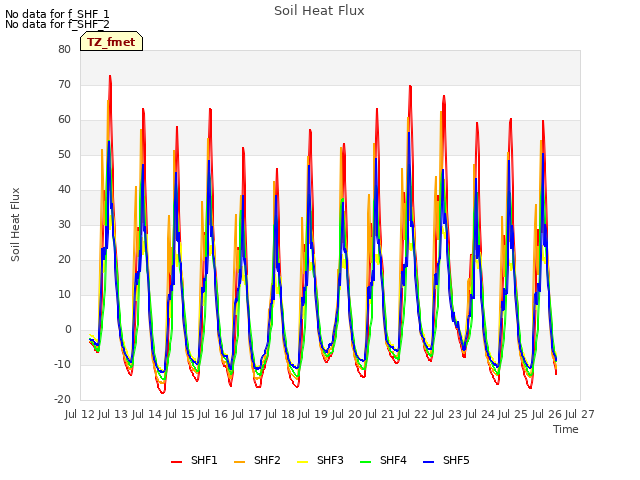Click the -20 y-axis tick label
The height and width of the screenshot is (480, 640).
62,400
